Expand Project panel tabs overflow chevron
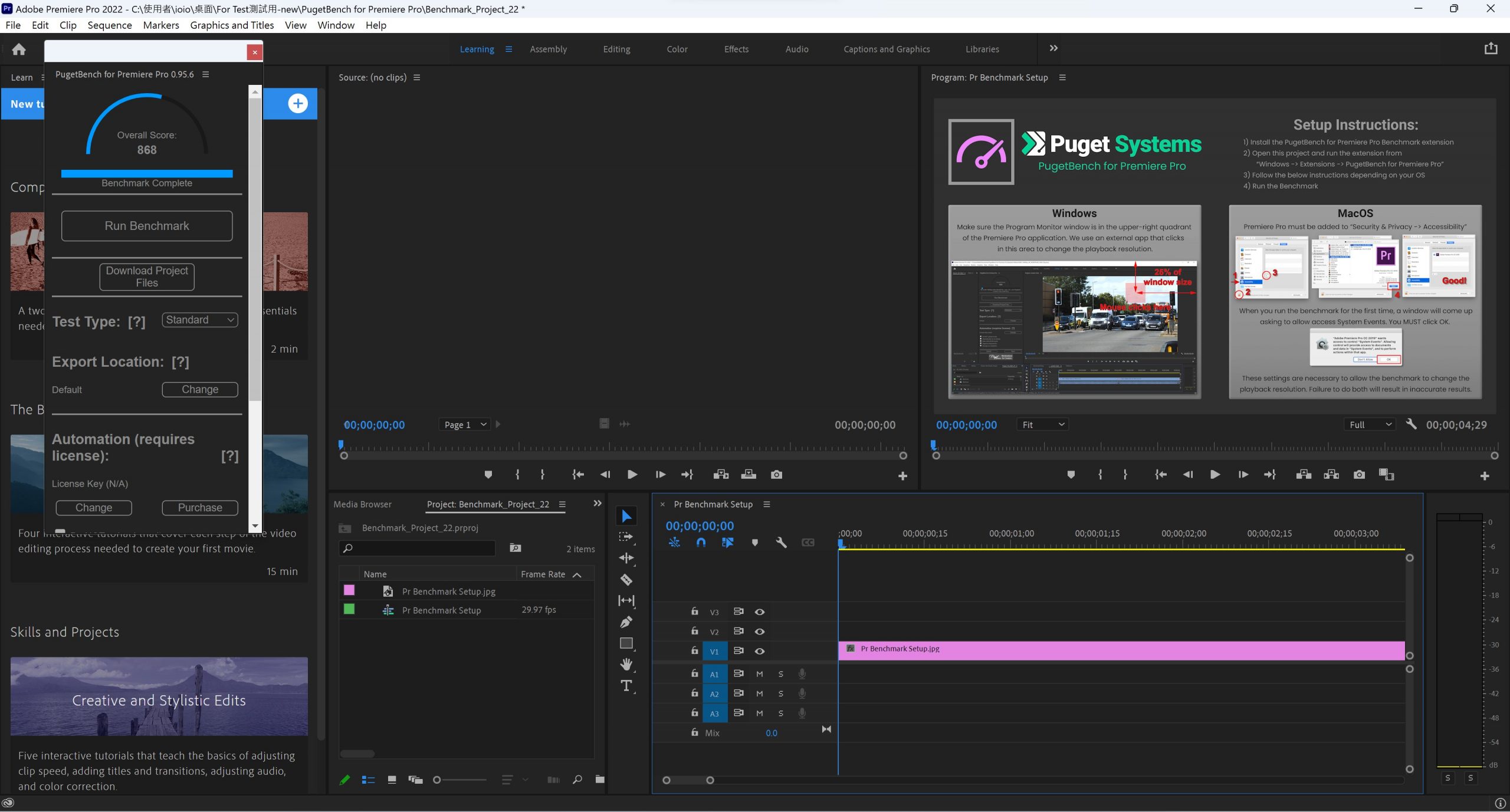The height and width of the screenshot is (812, 1510). point(598,504)
